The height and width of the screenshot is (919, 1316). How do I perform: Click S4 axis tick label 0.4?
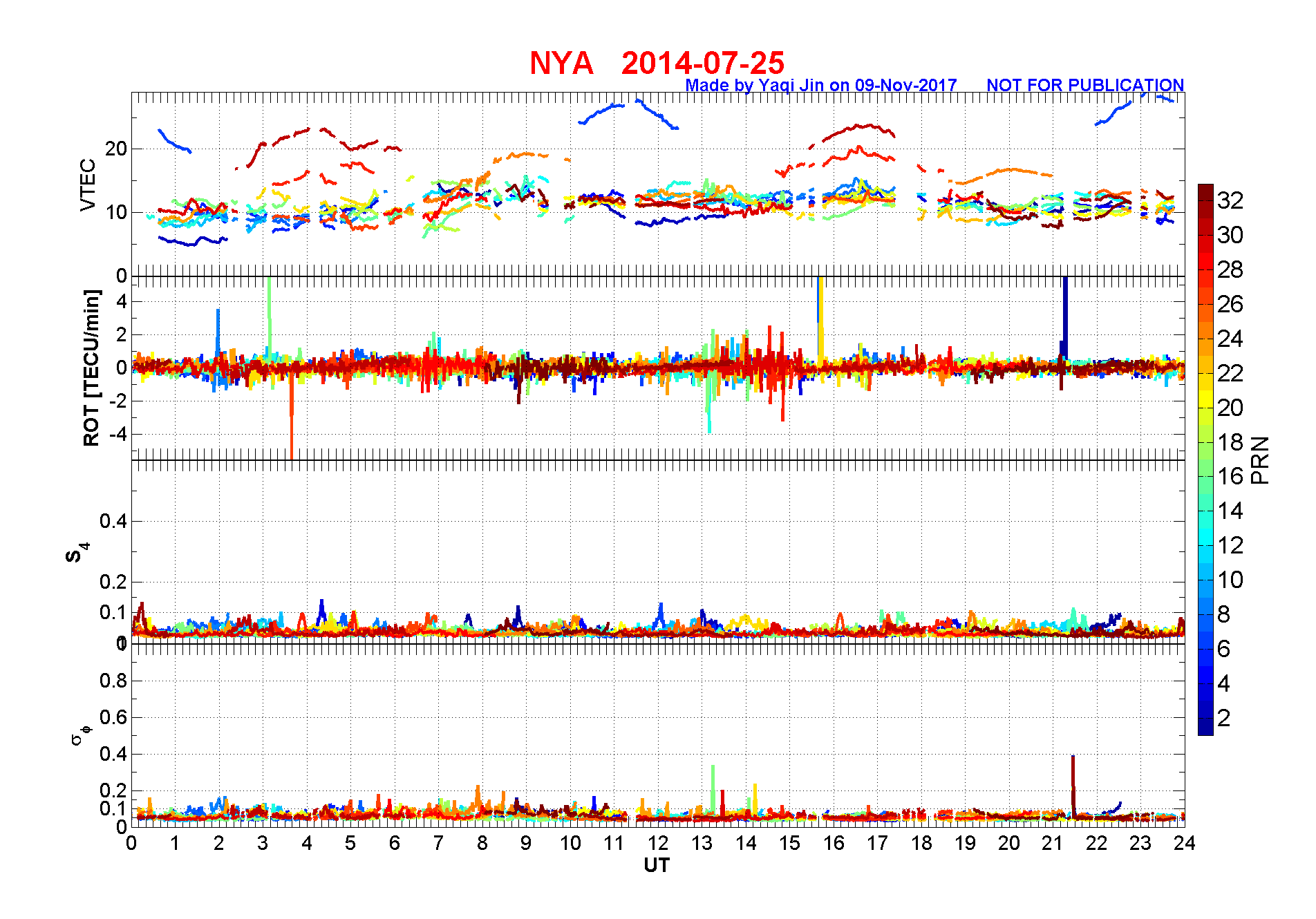point(113,521)
